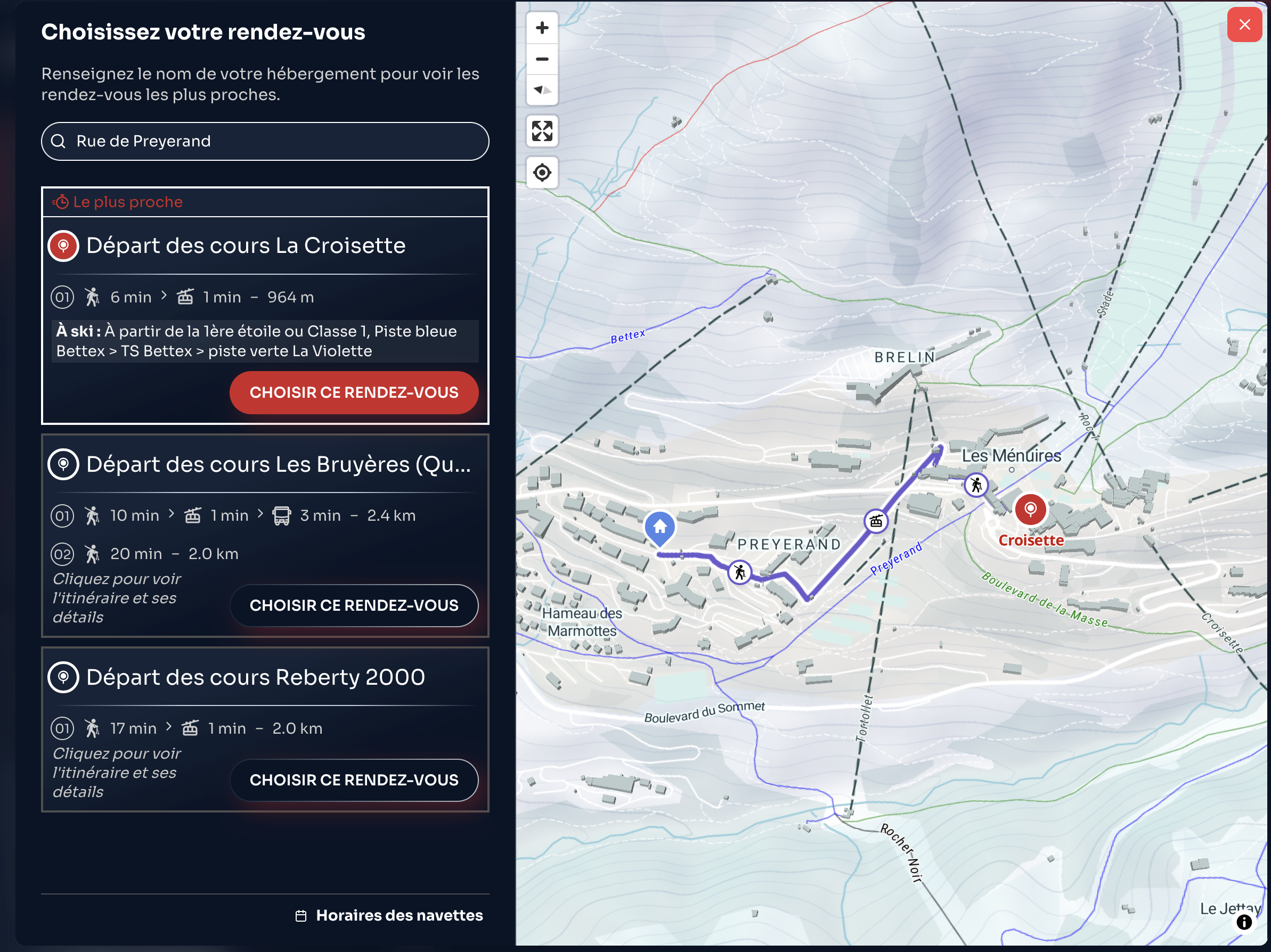The image size is (1271, 952).
Task: Click Boulevard du Sommet map label
Action: (x=704, y=712)
